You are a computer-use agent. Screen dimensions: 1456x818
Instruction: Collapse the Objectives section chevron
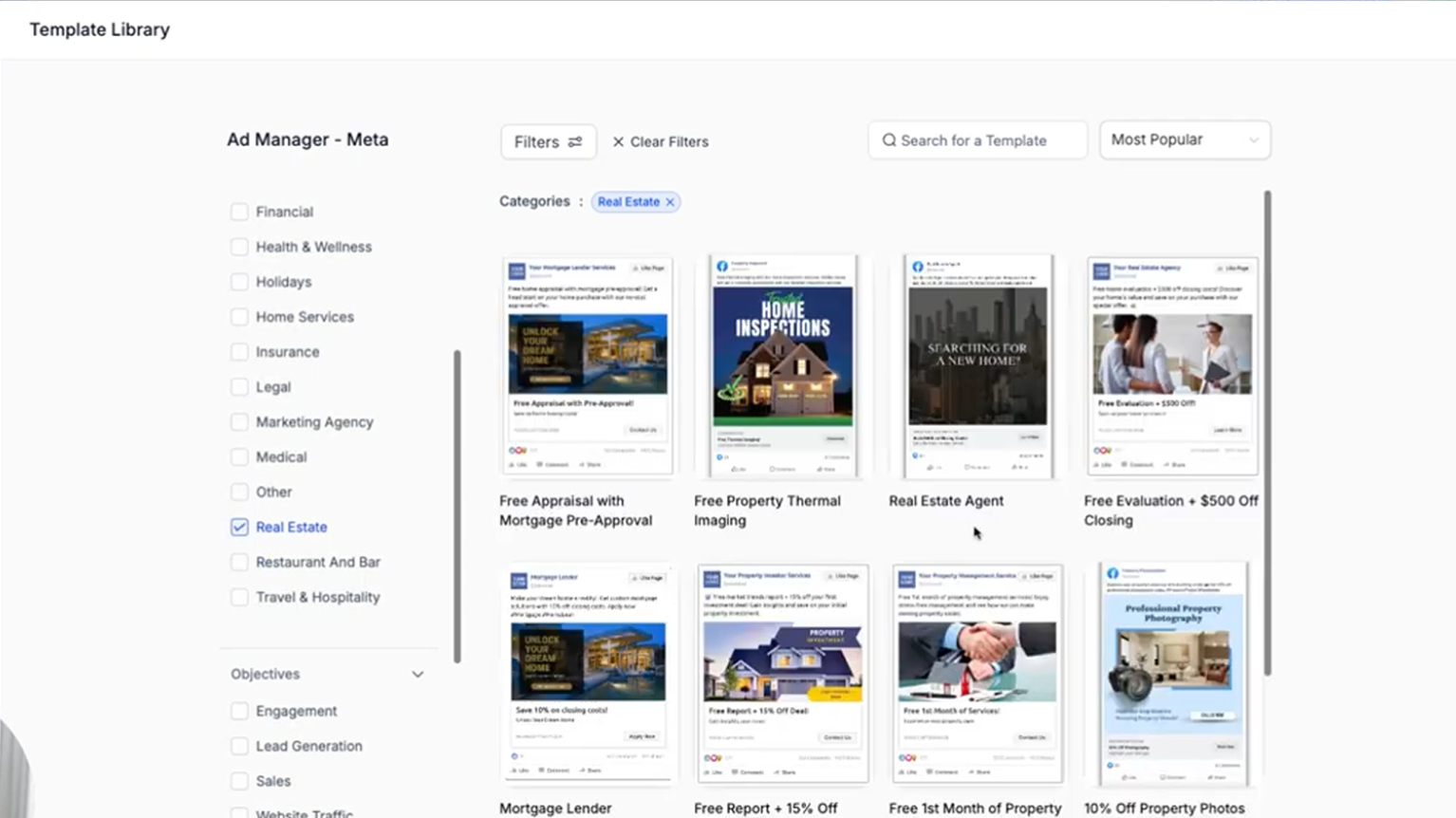[x=418, y=675]
